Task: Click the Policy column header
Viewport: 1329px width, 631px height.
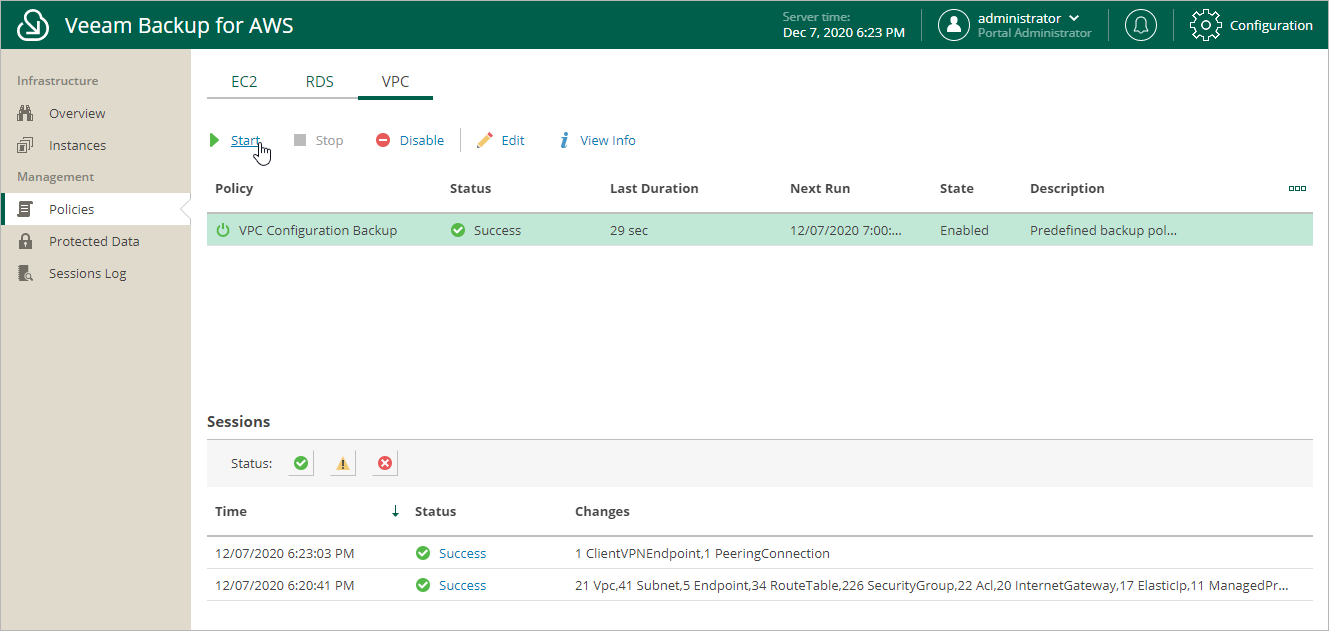Action: (x=234, y=188)
